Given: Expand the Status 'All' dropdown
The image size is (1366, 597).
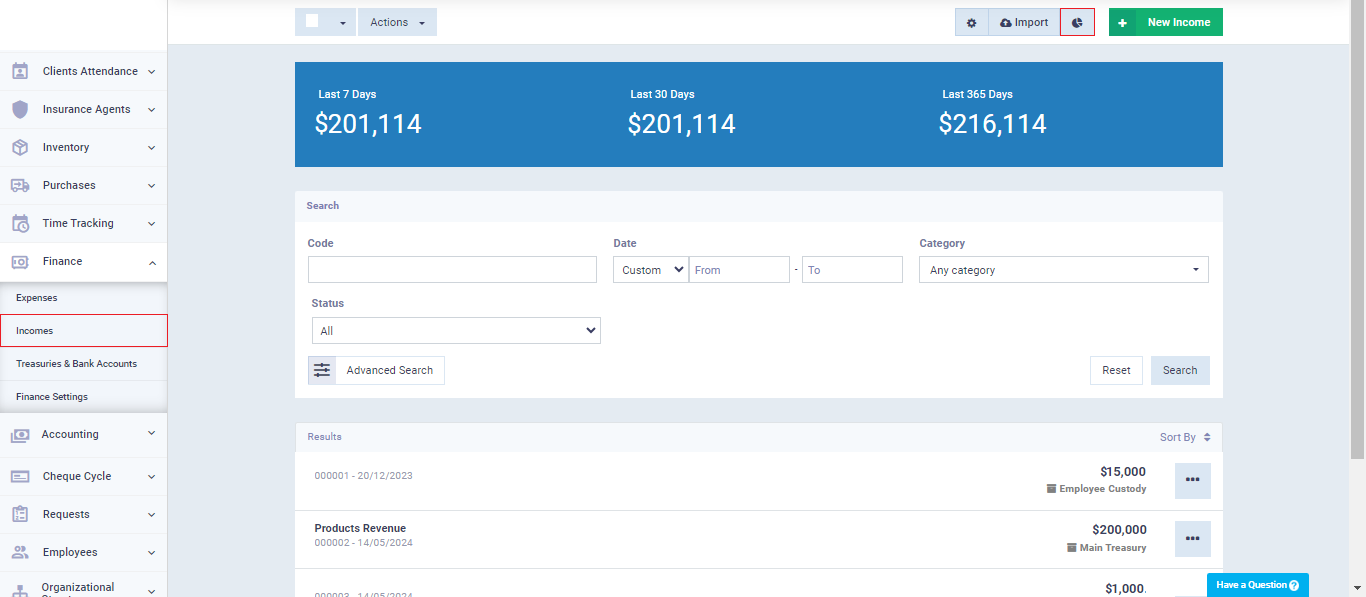Looking at the screenshot, I should pyautogui.click(x=455, y=331).
